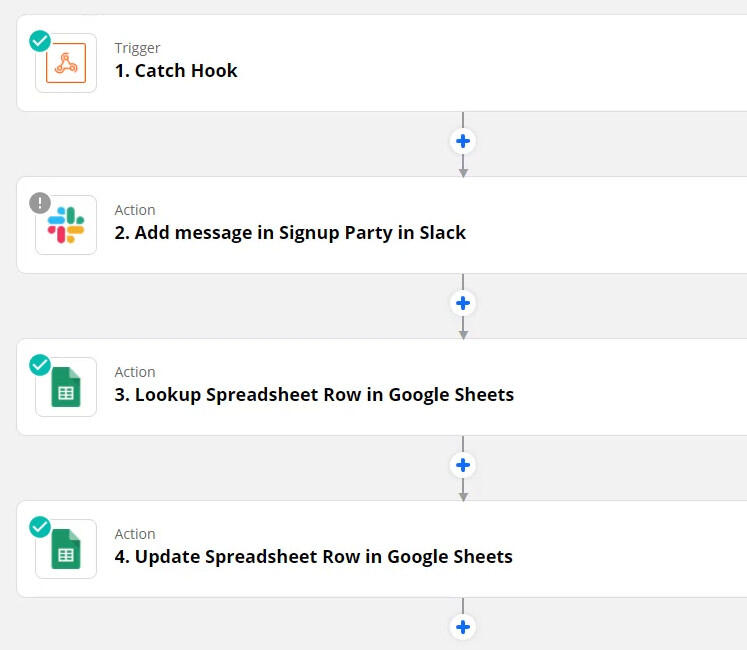The height and width of the screenshot is (650, 747).
Task: Click green checkmark badge on Lookup Spreadsheet Row step
Action: (x=40, y=365)
